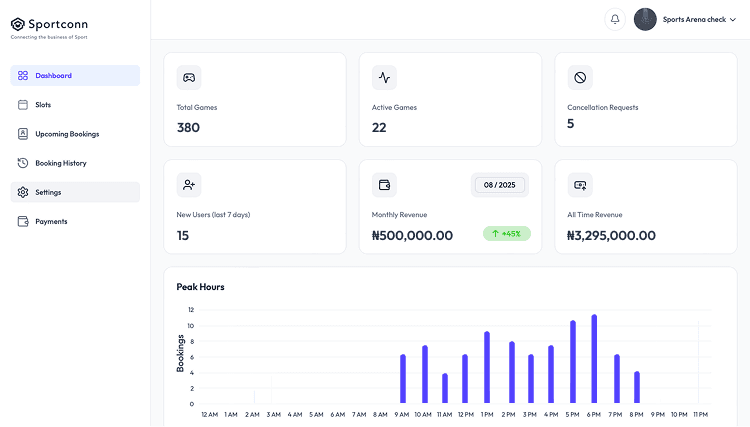Click the 2 PM bar in chart
750x427 pixels.
(x=512, y=372)
